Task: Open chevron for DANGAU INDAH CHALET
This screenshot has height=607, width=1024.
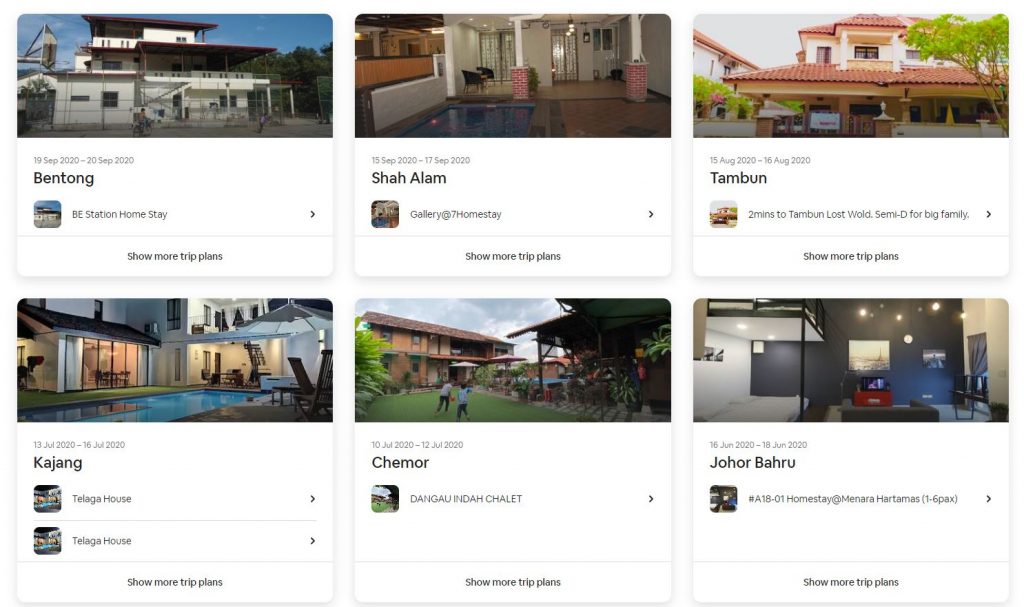Action: pyautogui.click(x=650, y=499)
